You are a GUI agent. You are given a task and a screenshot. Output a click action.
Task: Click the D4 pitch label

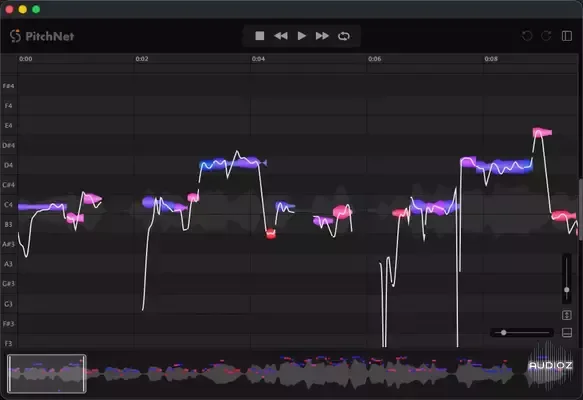[x=8, y=165]
